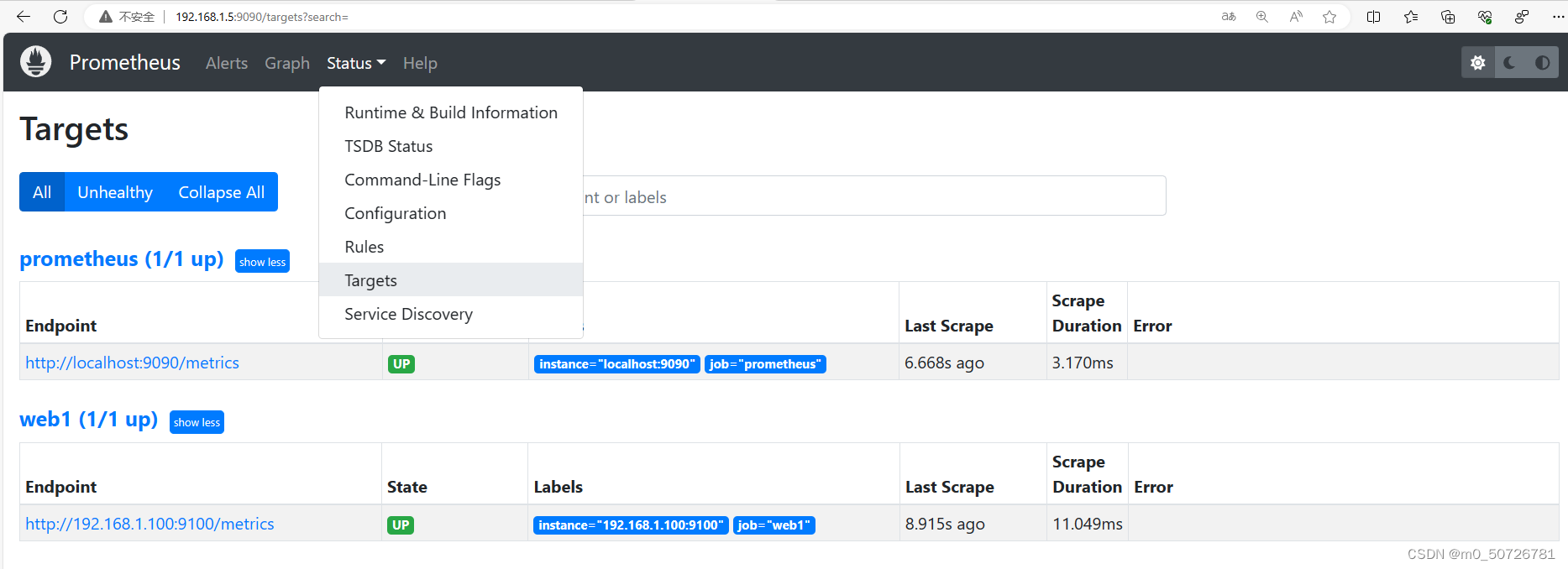Switch to dark theme moon icon
The height and width of the screenshot is (569, 1568).
coord(1510,63)
